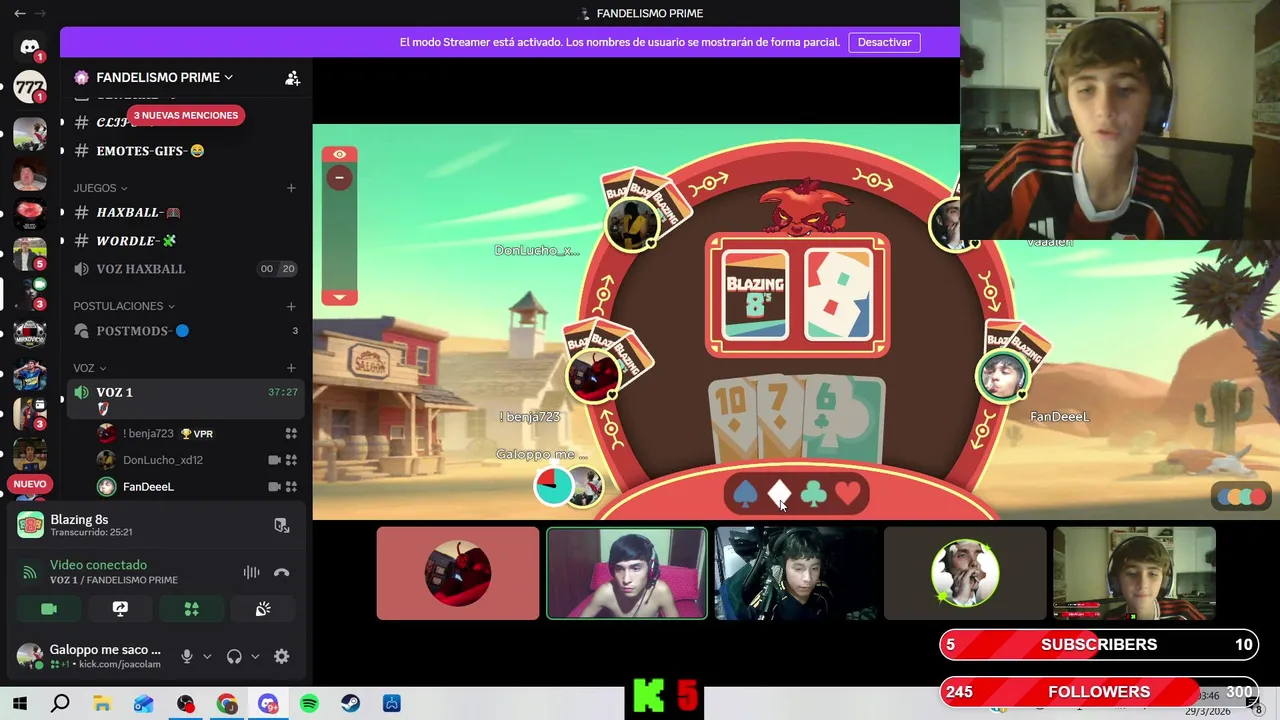This screenshot has height=720, width=1280.
Task: Open Spotify from taskbar
Action: (x=309, y=704)
